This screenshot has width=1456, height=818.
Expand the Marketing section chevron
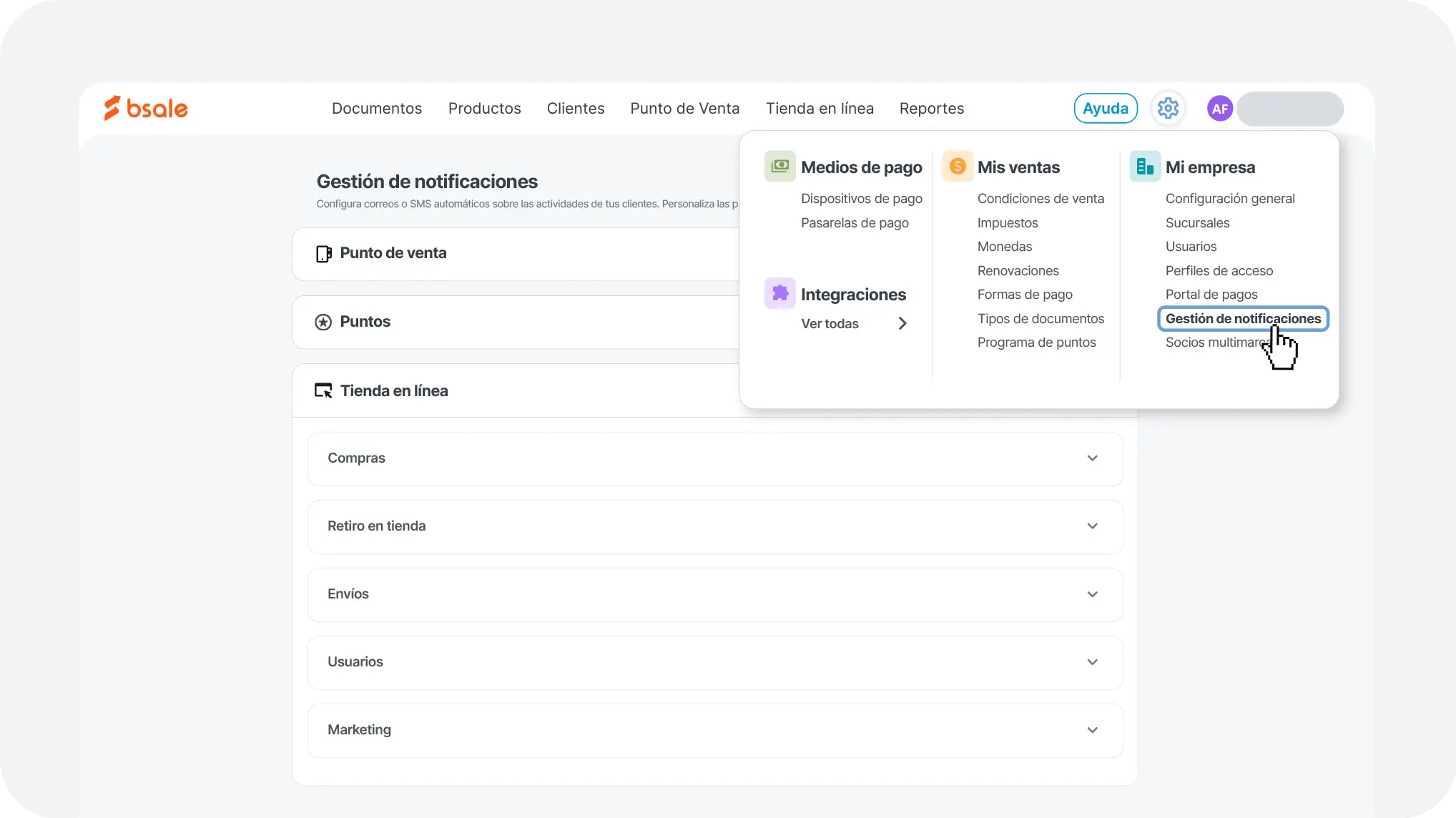click(1092, 730)
